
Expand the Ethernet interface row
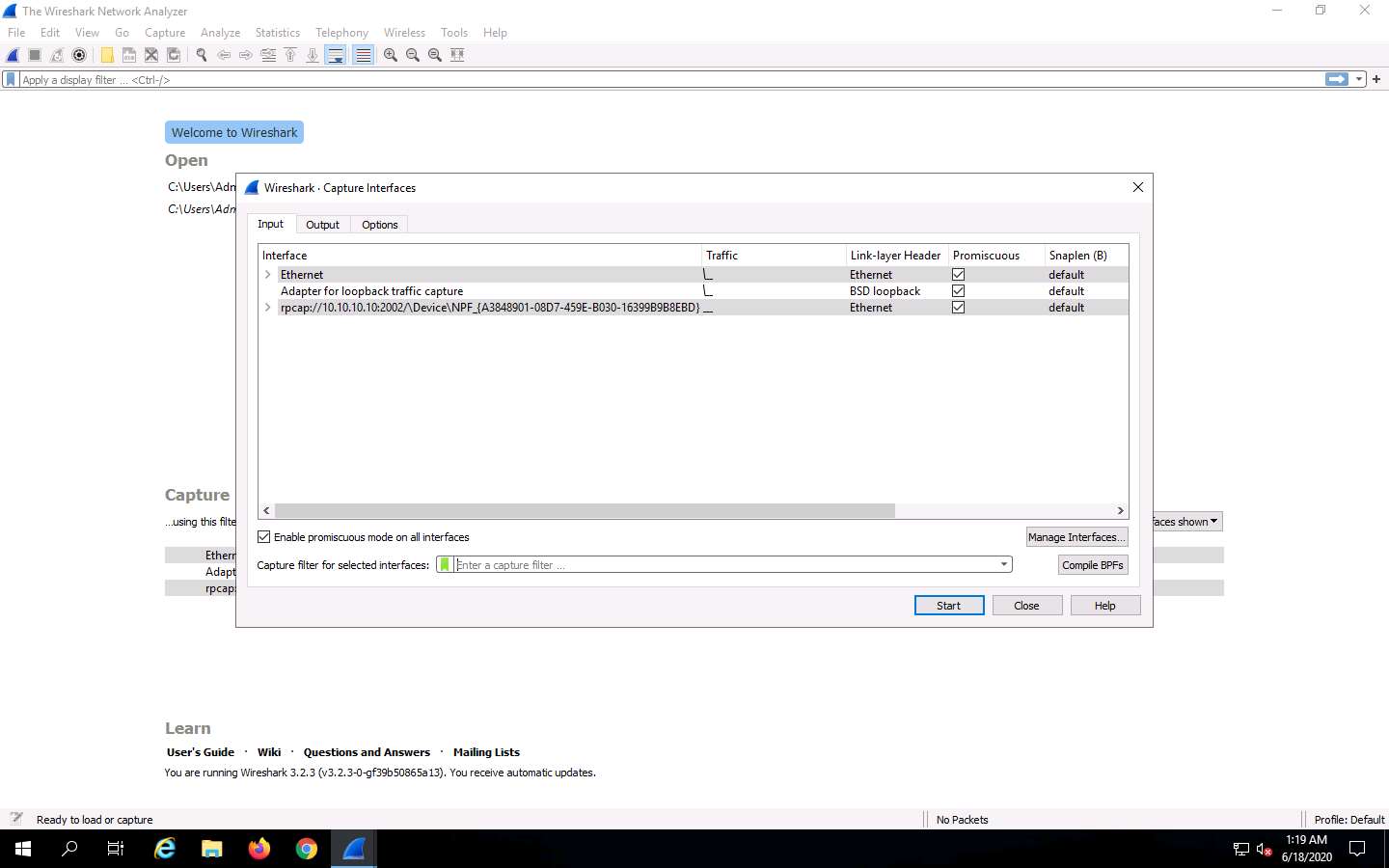pyautogui.click(x=268, y=275)
